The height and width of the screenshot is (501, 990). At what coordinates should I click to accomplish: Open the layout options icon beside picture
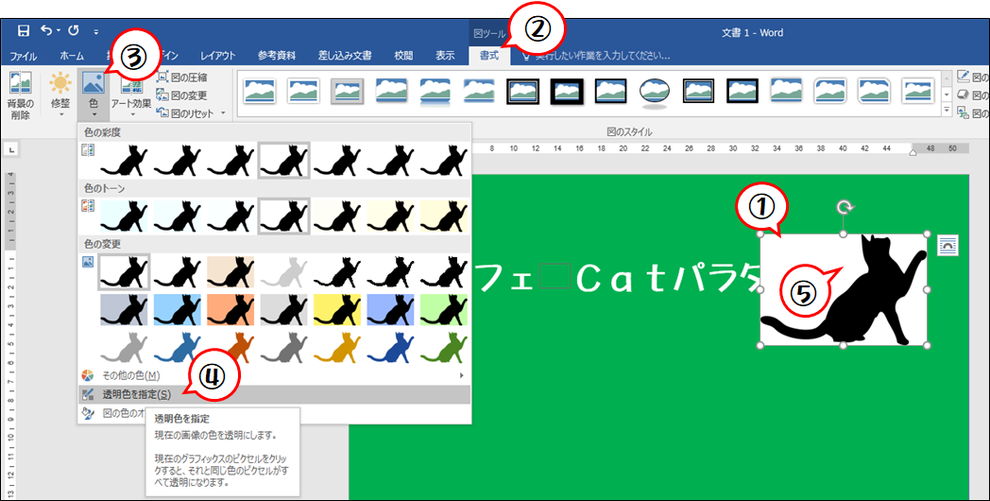click(948, 245)
